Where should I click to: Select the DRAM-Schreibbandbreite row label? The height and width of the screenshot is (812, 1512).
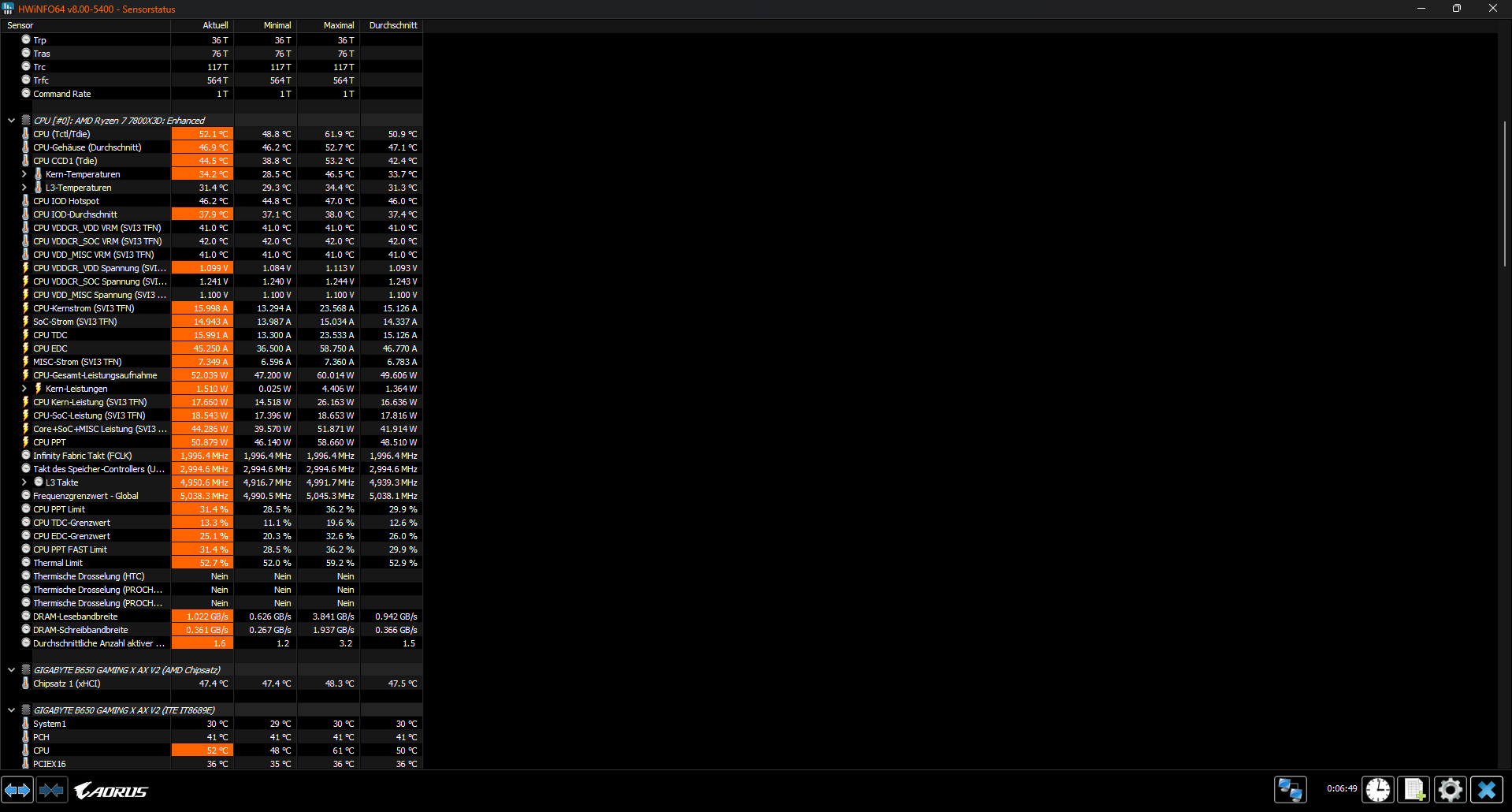point(80,630)
